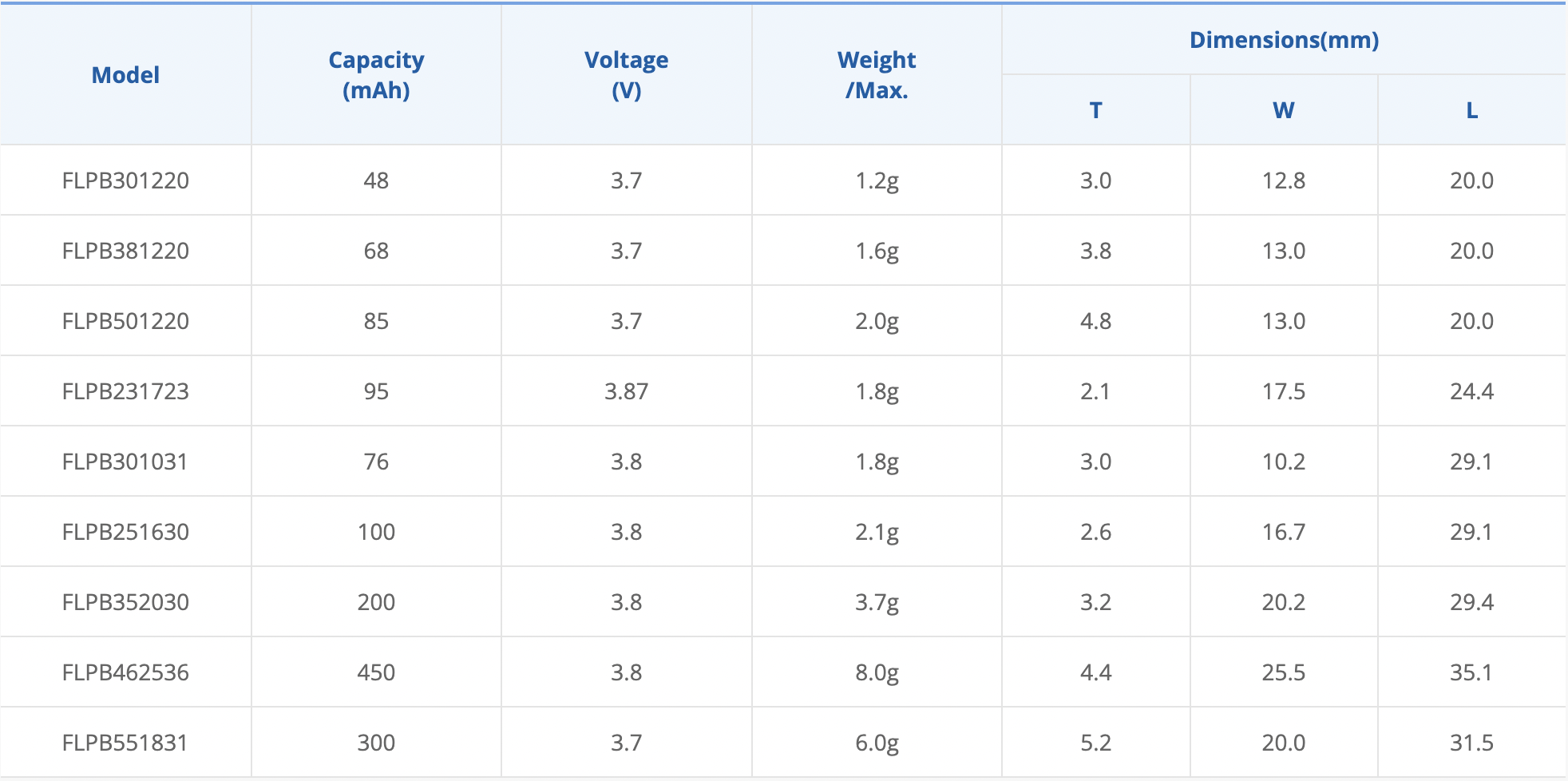Select the 17.5 width cell

point(1283,391)
